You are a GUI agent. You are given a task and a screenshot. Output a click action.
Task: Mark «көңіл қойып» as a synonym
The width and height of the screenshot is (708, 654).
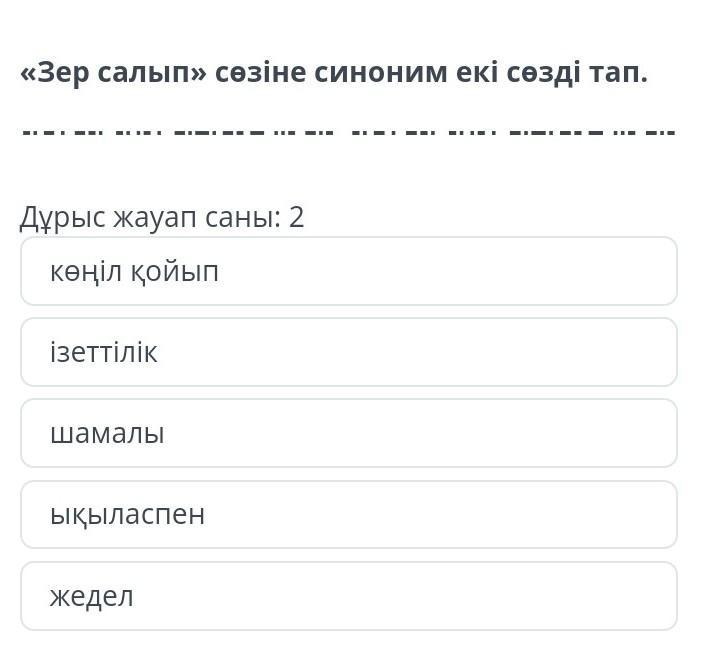click(349, 271)
